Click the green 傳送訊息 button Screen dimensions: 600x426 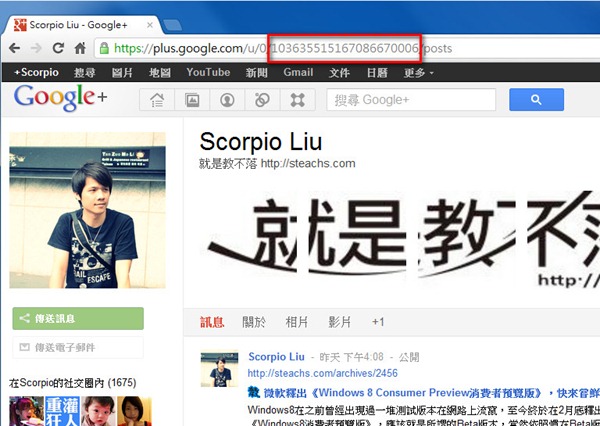click(x=78, y=318)
